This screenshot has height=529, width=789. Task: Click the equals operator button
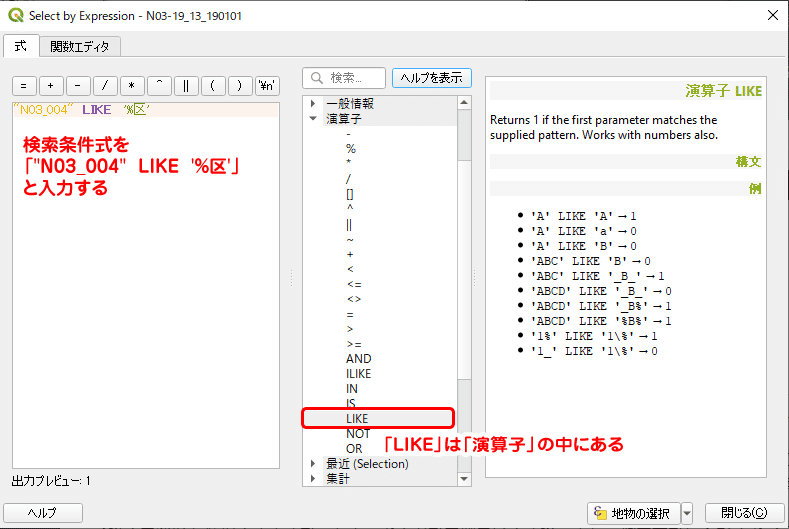[24, 86]
